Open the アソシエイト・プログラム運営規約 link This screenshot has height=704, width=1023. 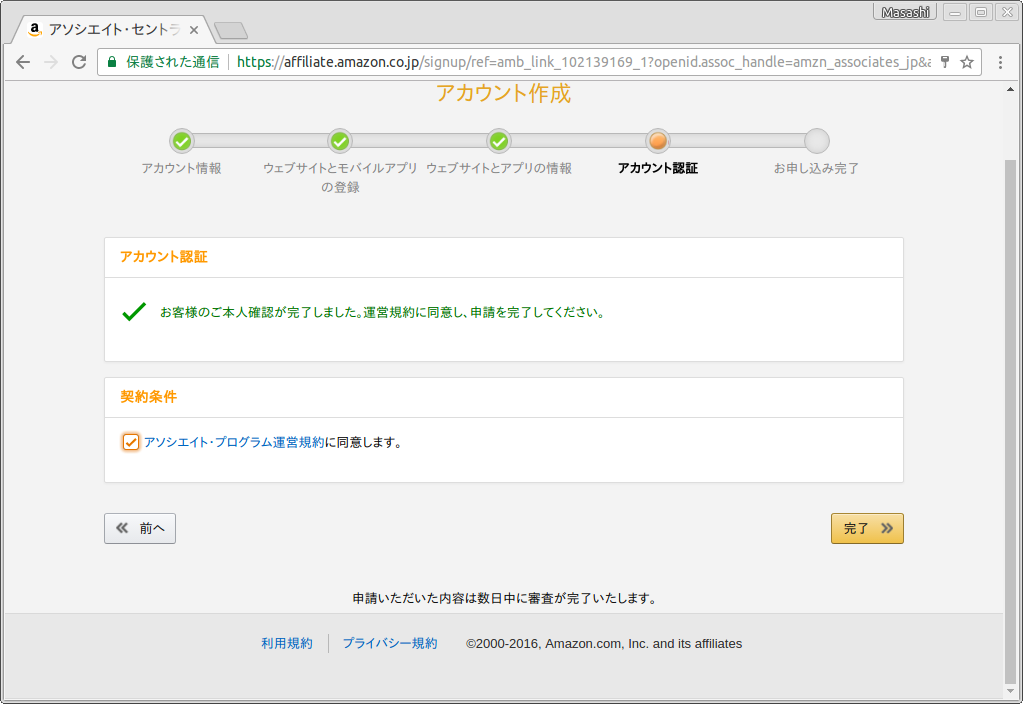(x=234, y=442)
